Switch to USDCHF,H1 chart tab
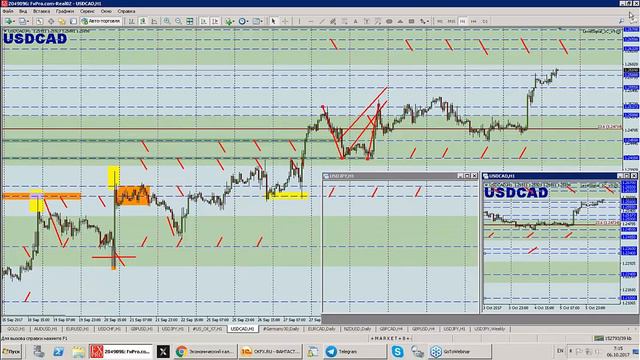Viewport: 640px width, 360px height. pos(109,329)
